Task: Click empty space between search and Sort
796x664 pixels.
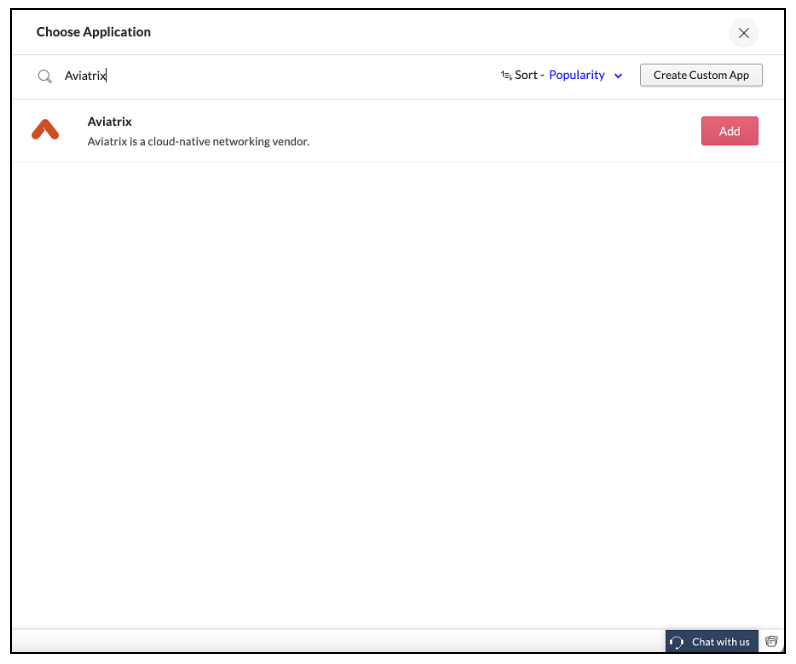Action: click(305, 76)
